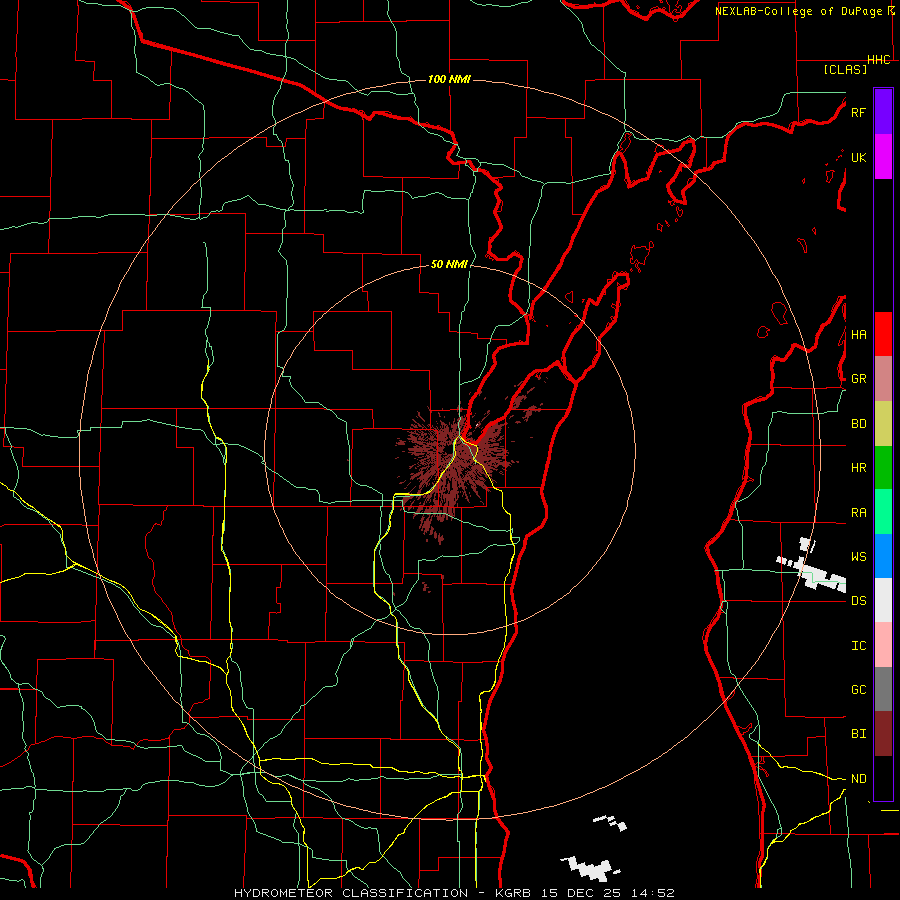Click the [CLAS] units label
The image size is (900, 900).
click(845, 69)
